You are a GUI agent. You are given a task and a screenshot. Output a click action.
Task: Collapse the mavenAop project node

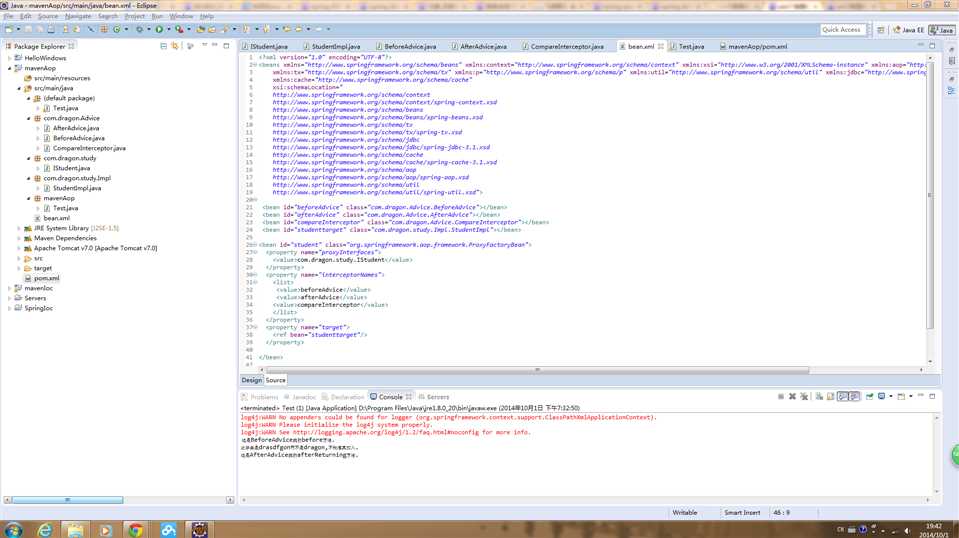tap(9, 68)
